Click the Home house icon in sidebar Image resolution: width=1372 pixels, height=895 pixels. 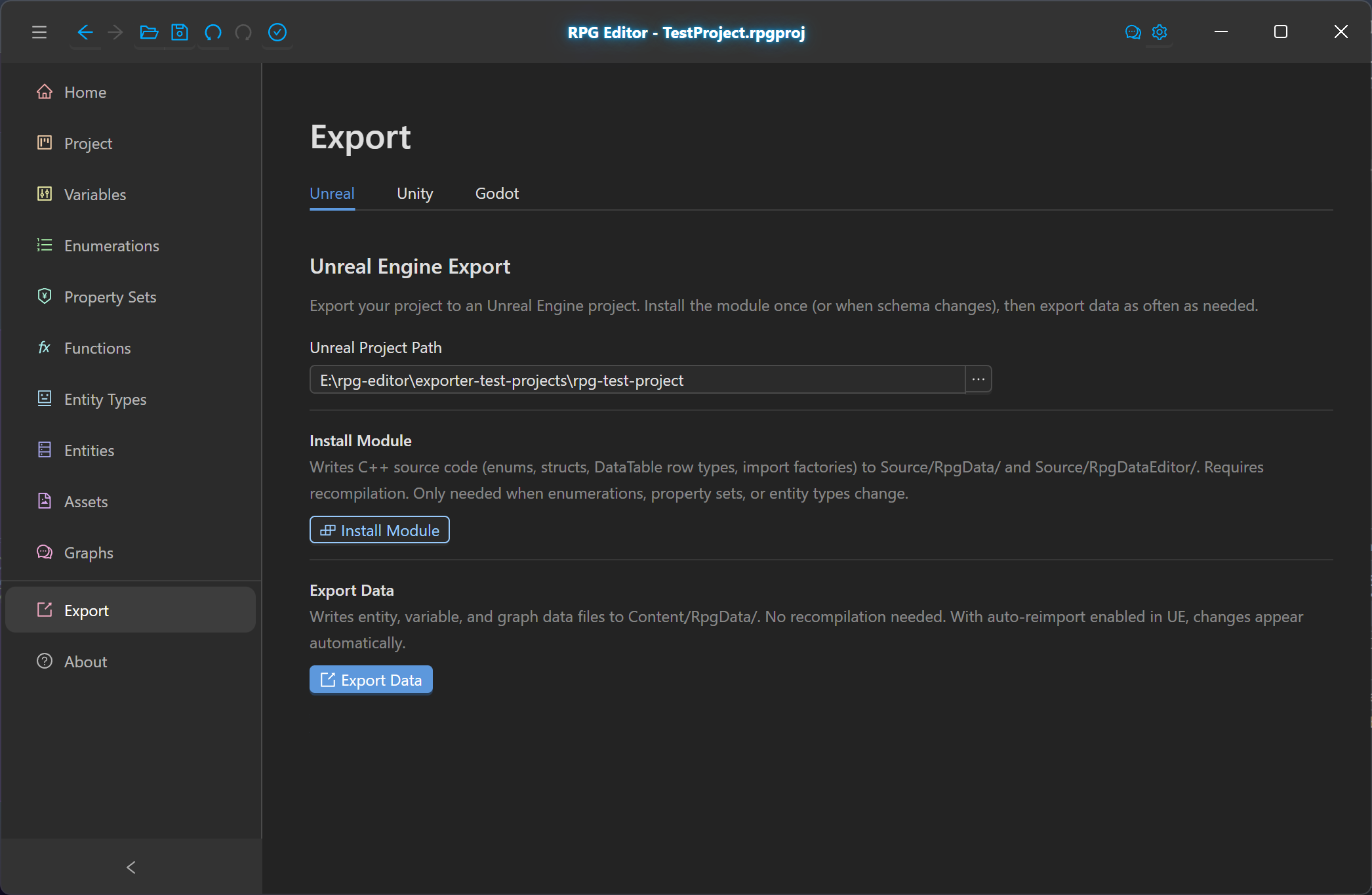pos(45,92)
